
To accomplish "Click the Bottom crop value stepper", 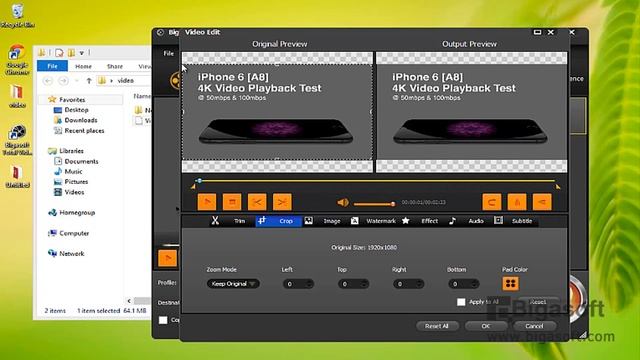I will [474, 284].
